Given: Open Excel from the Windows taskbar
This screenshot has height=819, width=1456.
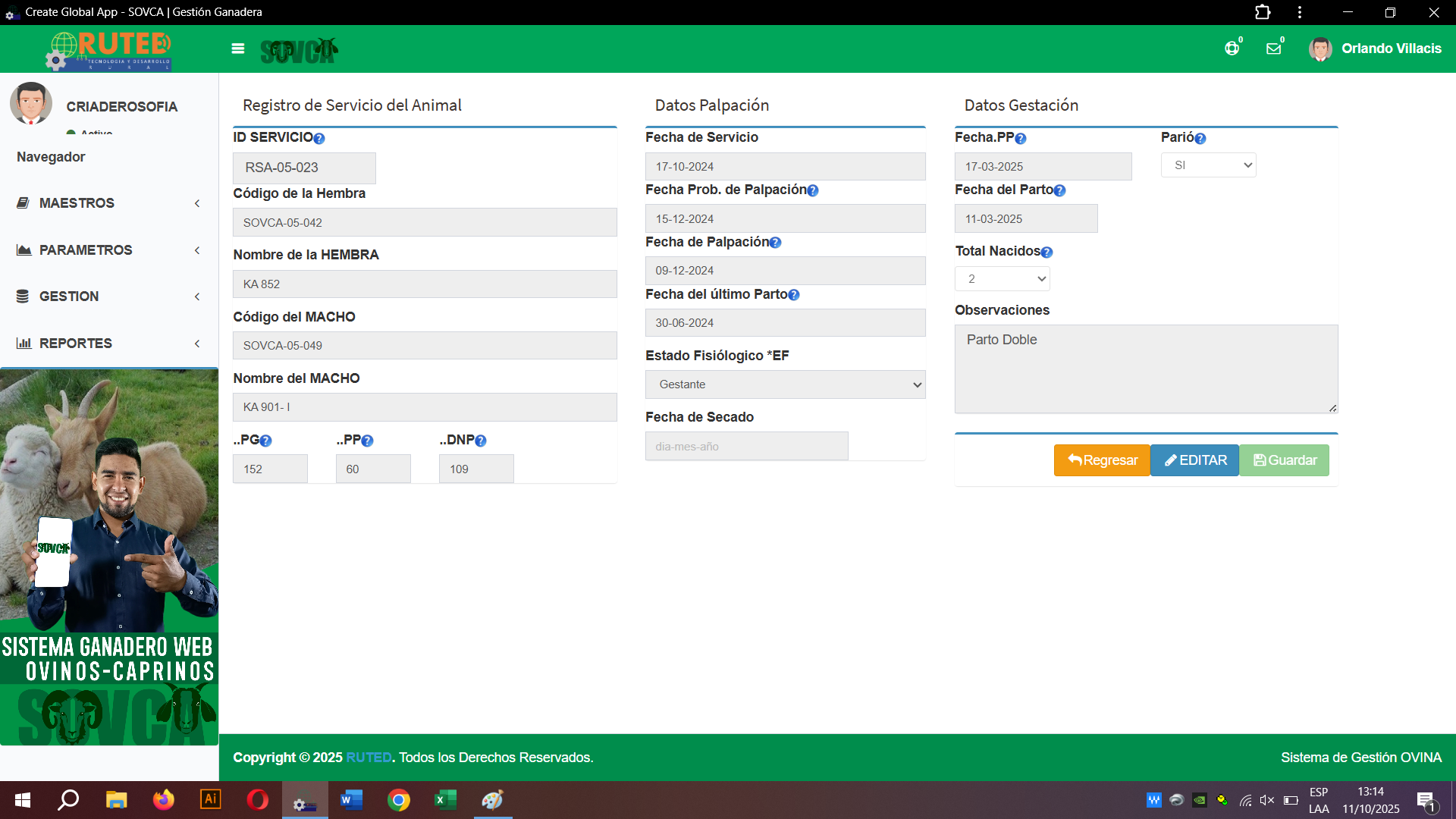Looking at the screenshot, I should point(445,800).
